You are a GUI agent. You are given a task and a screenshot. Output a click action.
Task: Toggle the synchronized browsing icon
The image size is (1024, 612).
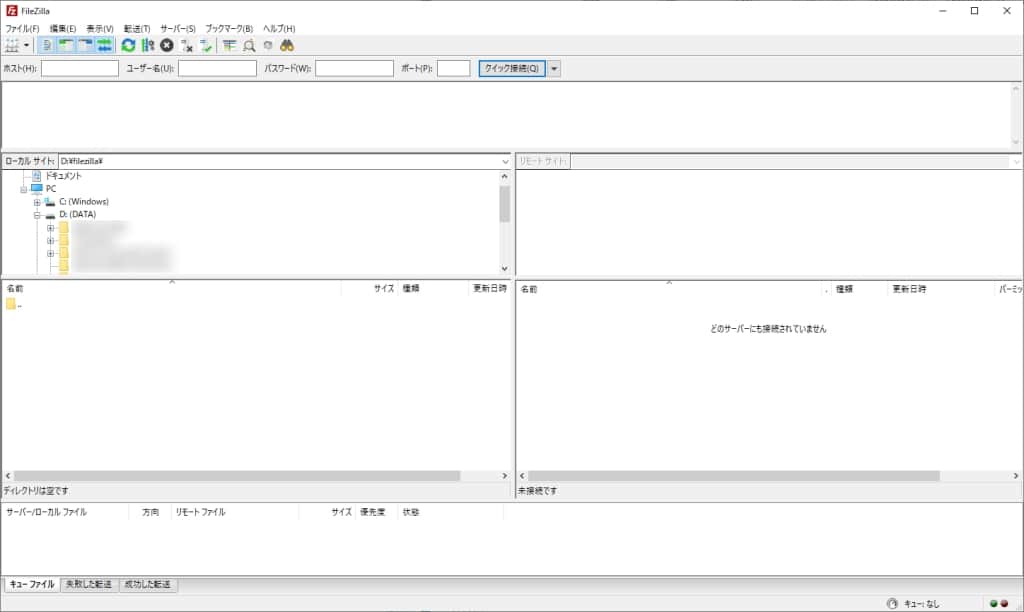pos(268,45)
